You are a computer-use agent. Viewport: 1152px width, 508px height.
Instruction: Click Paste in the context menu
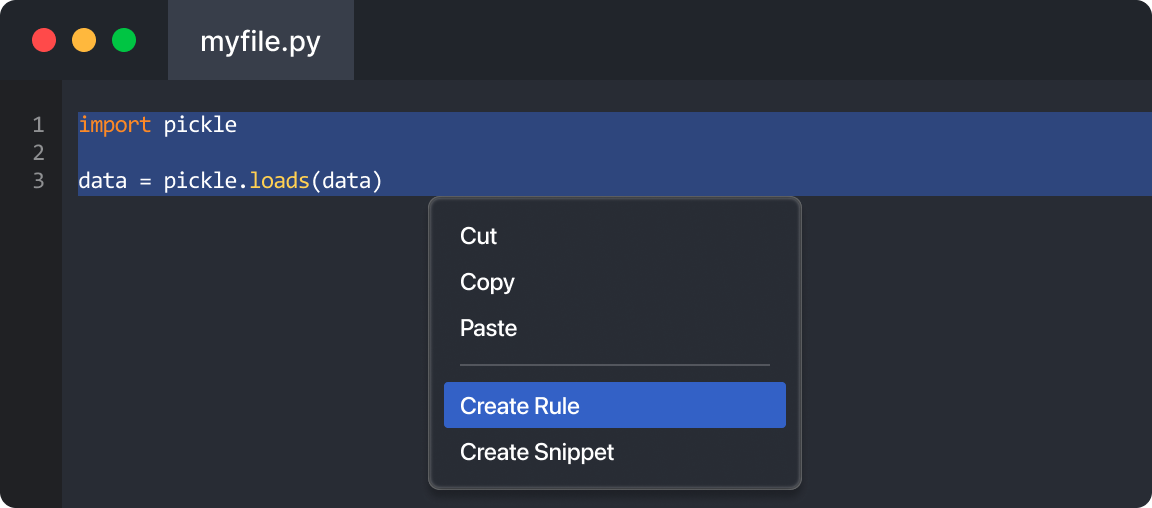(x=488, y=328)
